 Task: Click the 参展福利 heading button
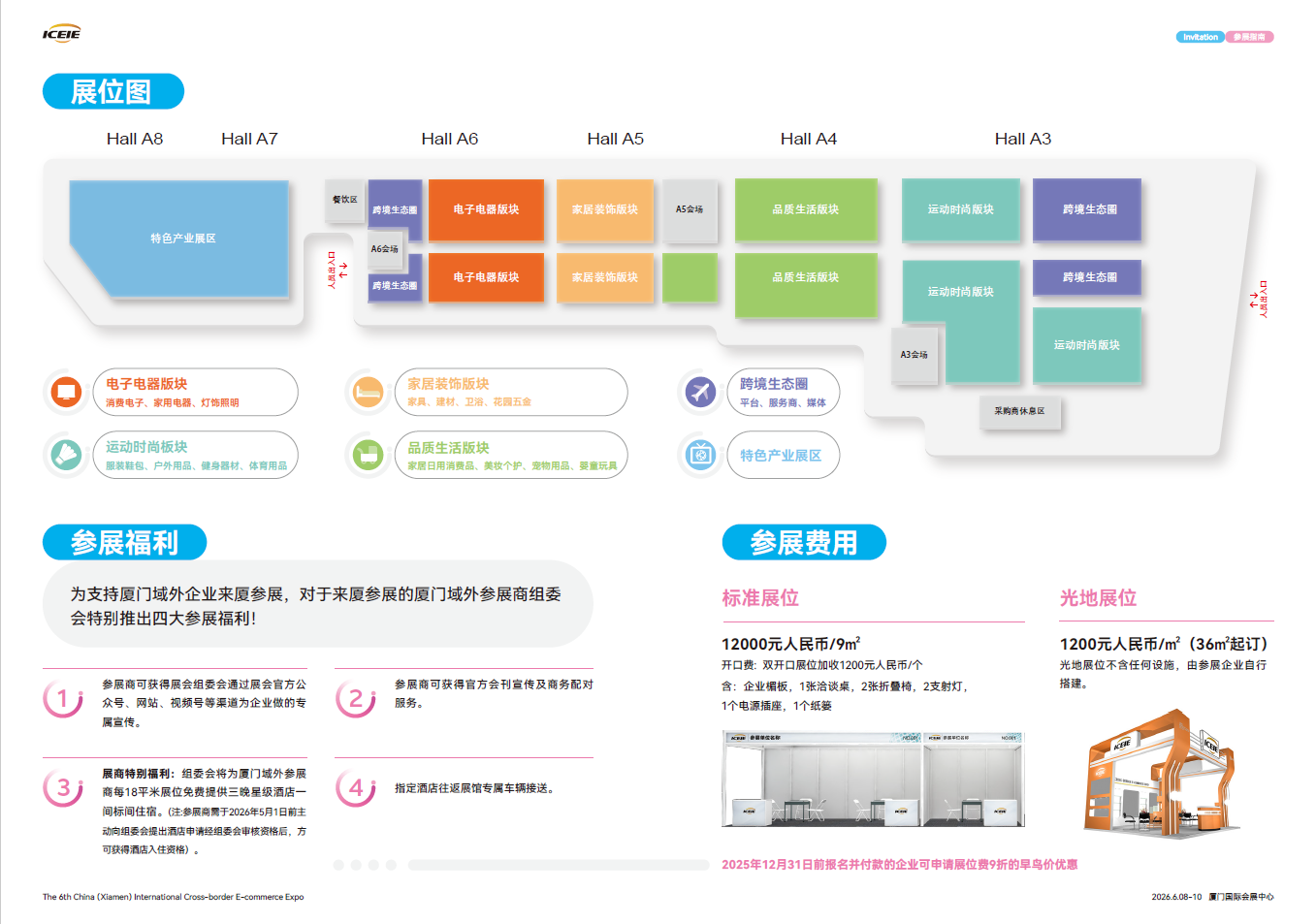click(124, 542)
